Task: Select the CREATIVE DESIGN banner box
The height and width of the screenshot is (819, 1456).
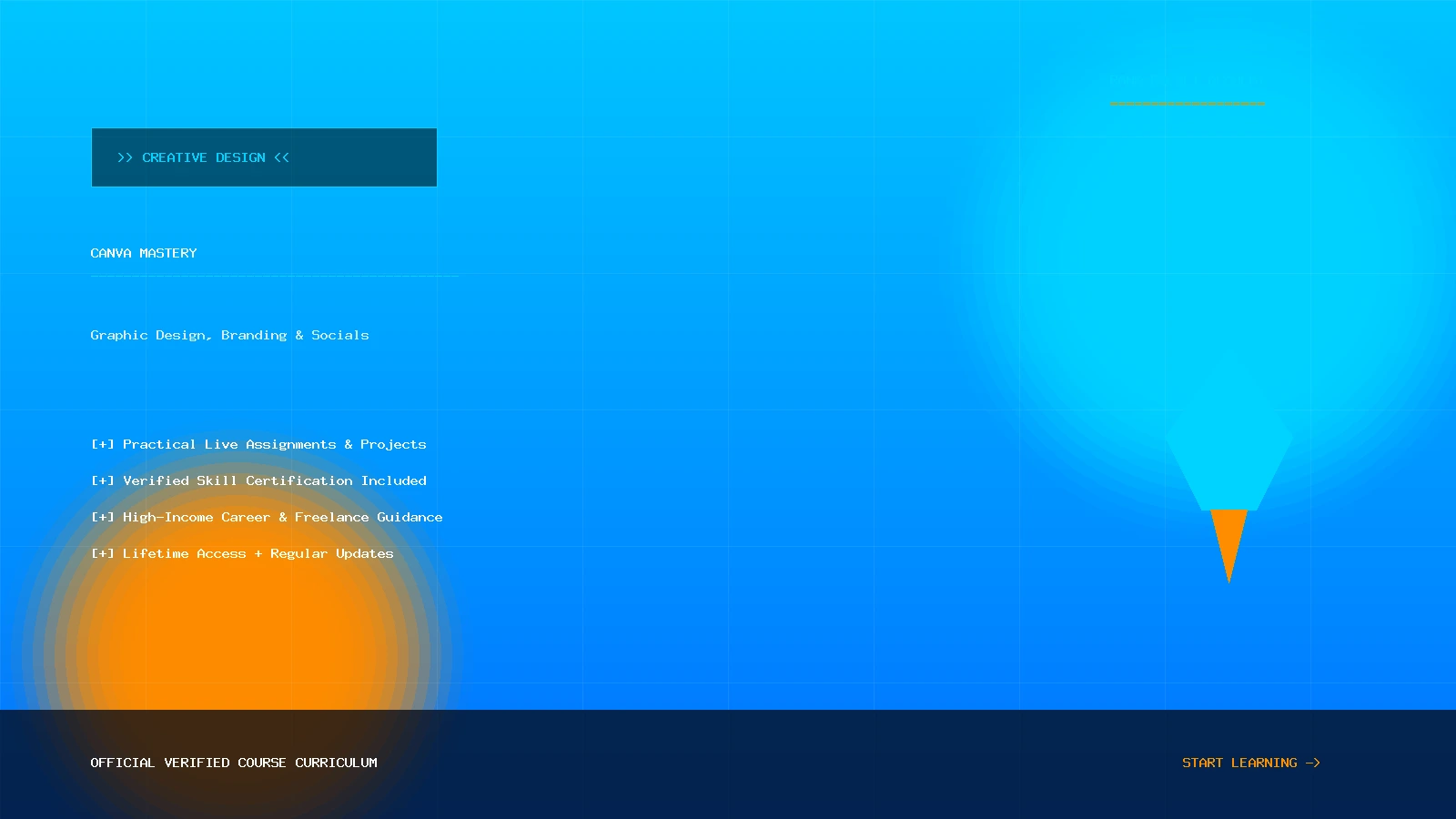Action: tap(264, 157)
